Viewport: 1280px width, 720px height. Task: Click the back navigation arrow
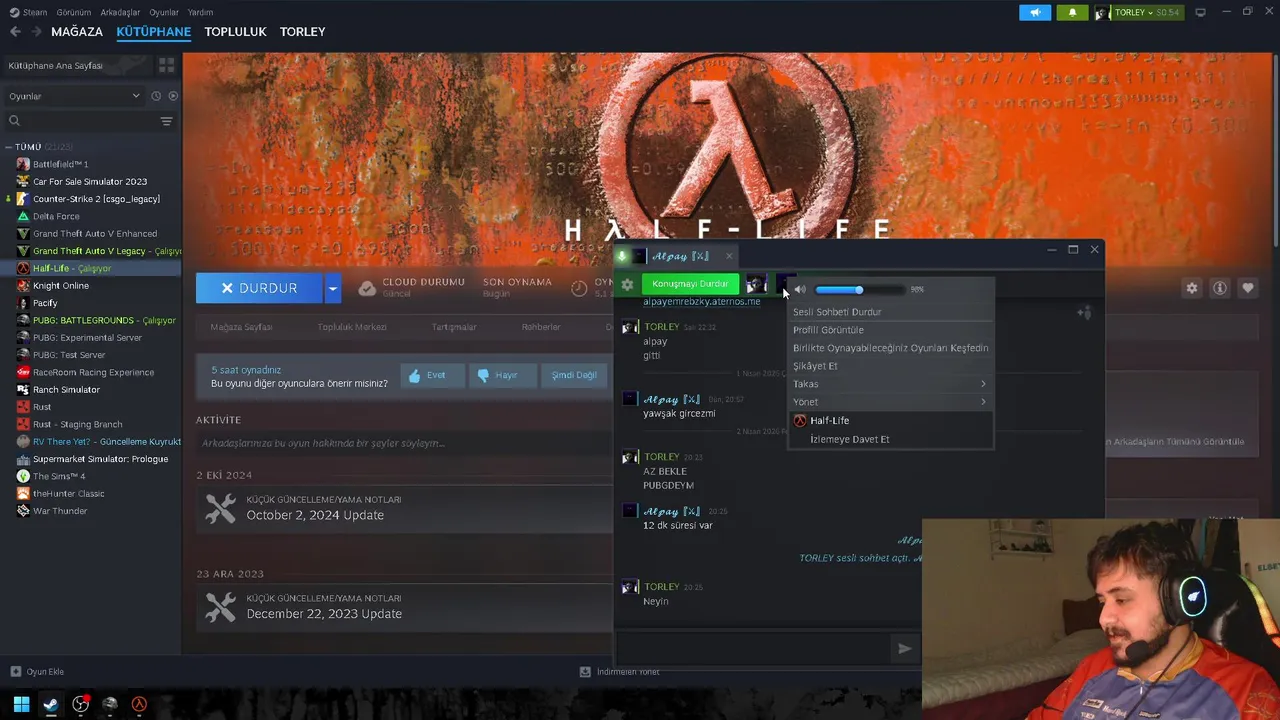pyautogui.click(x=15, y=31)
